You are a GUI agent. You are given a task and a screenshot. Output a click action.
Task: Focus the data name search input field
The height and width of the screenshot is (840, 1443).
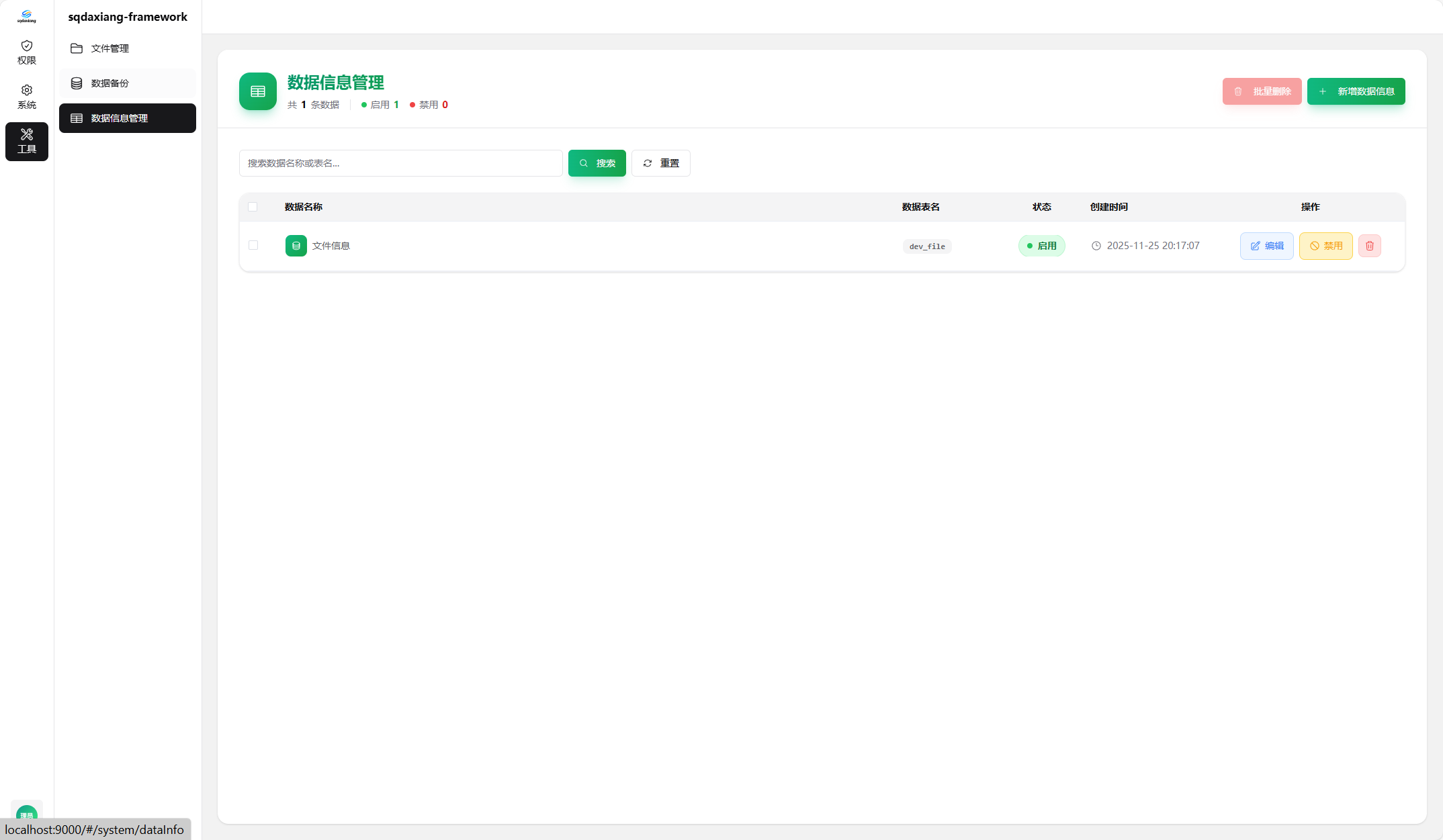tap(400, 163)
